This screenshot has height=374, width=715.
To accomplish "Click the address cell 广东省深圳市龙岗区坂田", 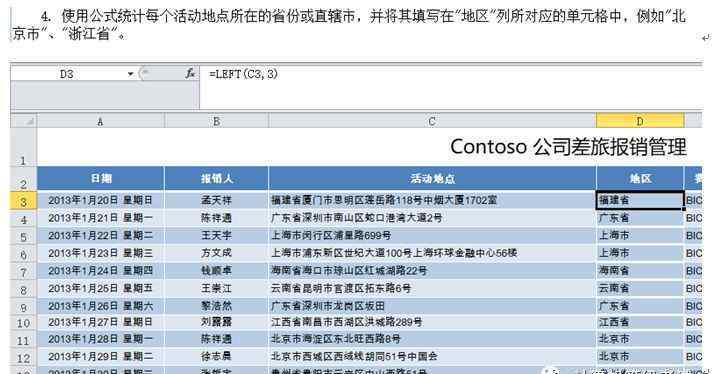I will [x=432, y=306].
